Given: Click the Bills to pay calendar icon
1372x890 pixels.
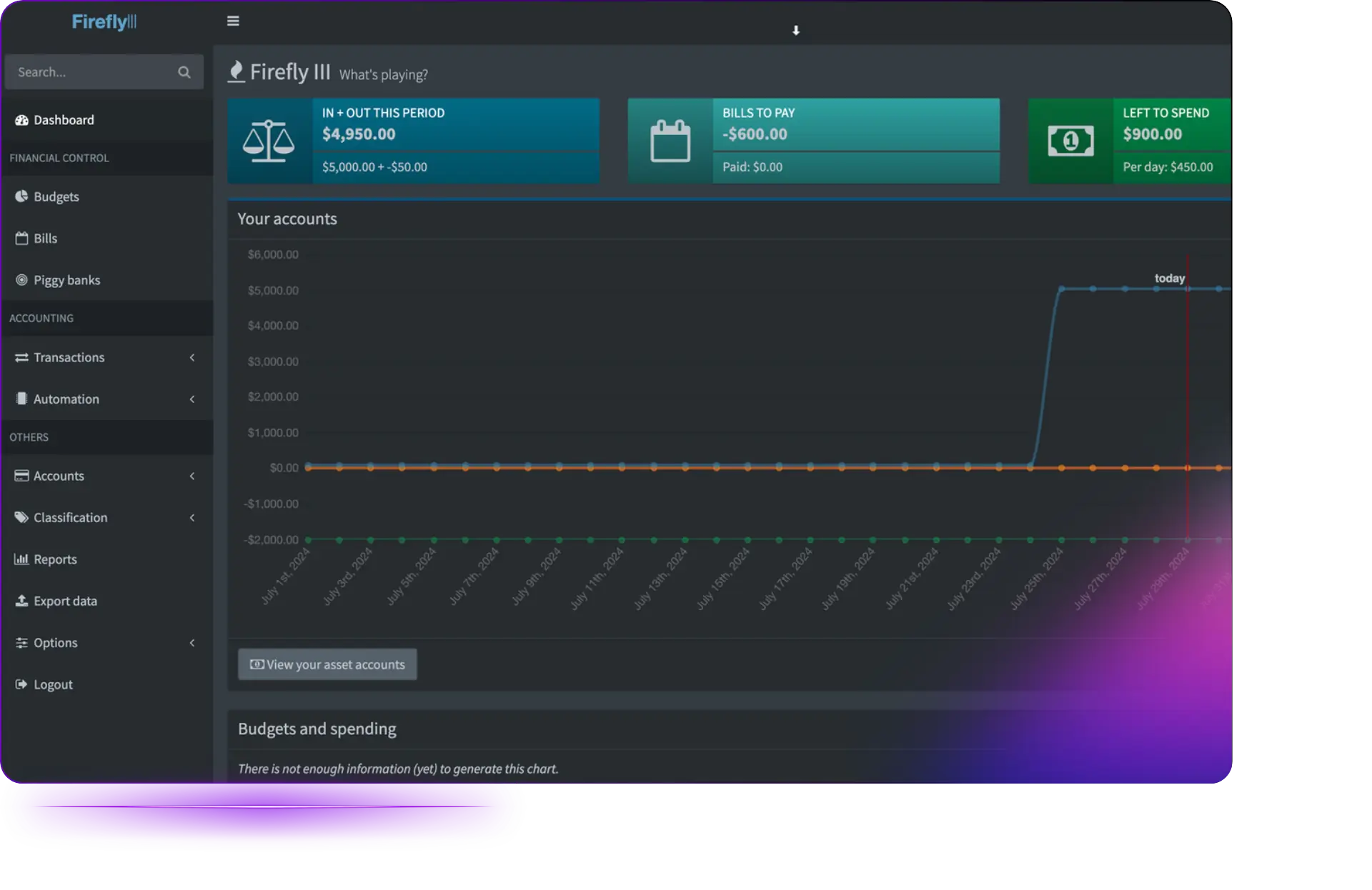Looking at the screenshot, I should coord(670,141).
